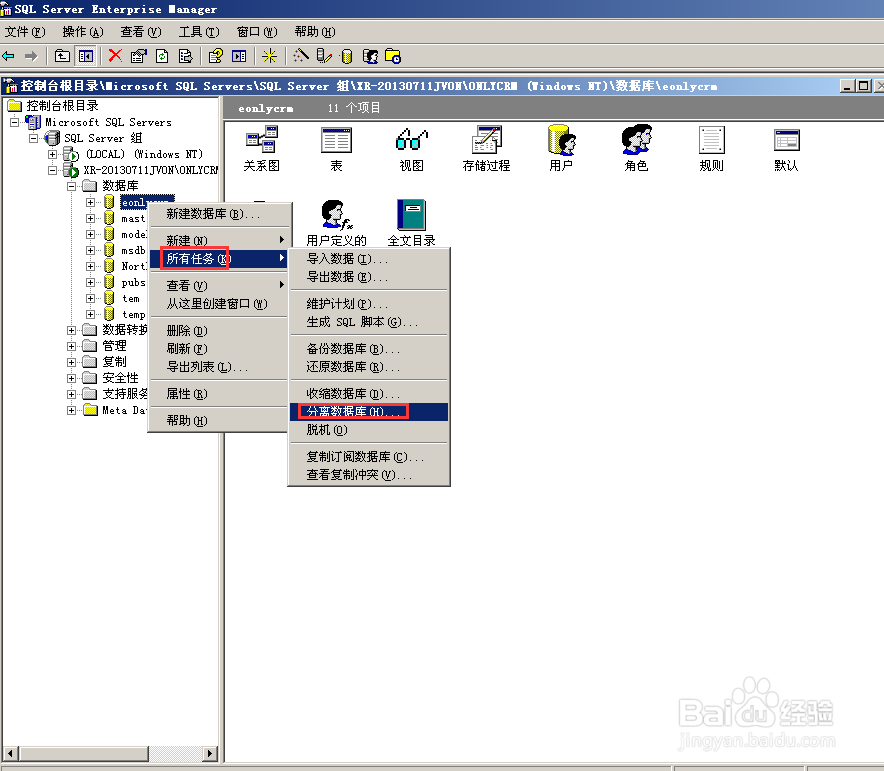Click the New database cylinder toolbar icon
The height and width of the screenshot is (771, 884).
[x=347, y=56]
